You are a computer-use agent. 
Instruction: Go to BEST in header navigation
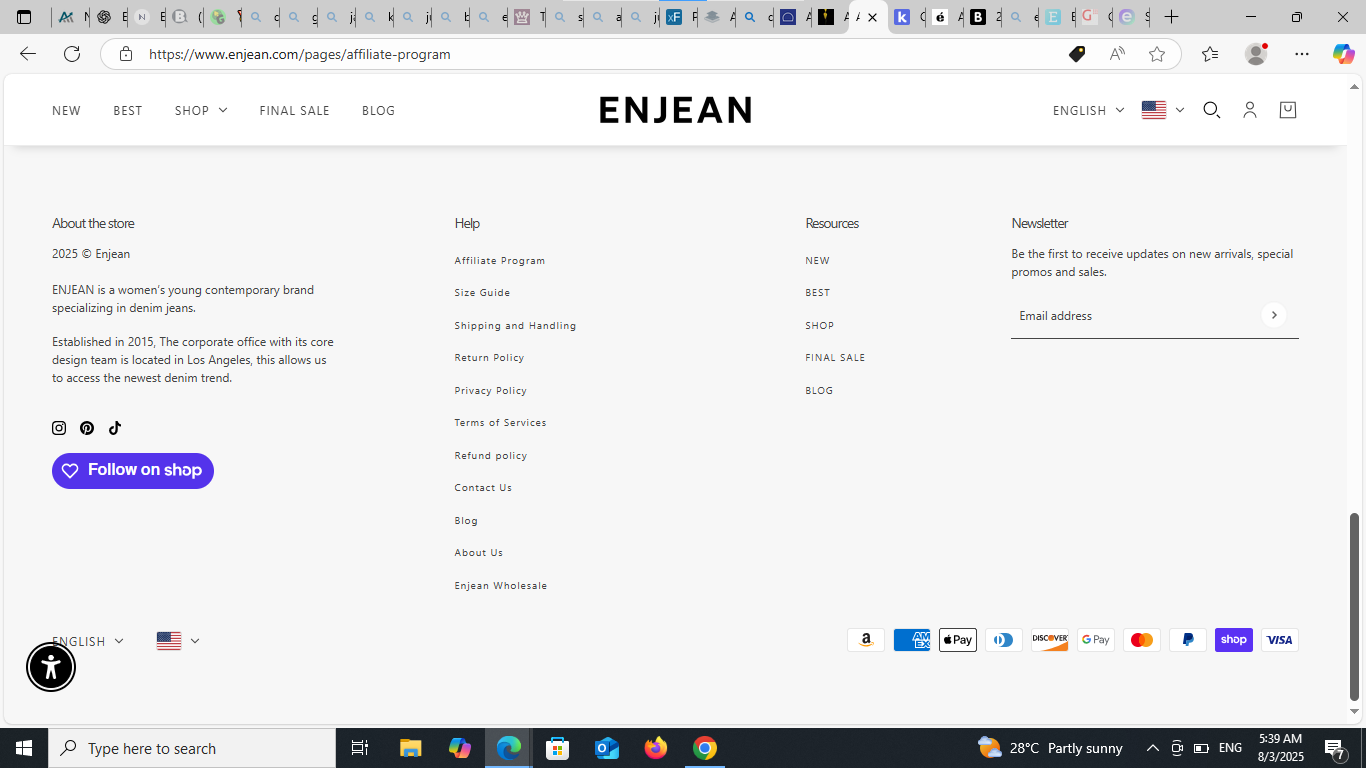click(128, 110)
